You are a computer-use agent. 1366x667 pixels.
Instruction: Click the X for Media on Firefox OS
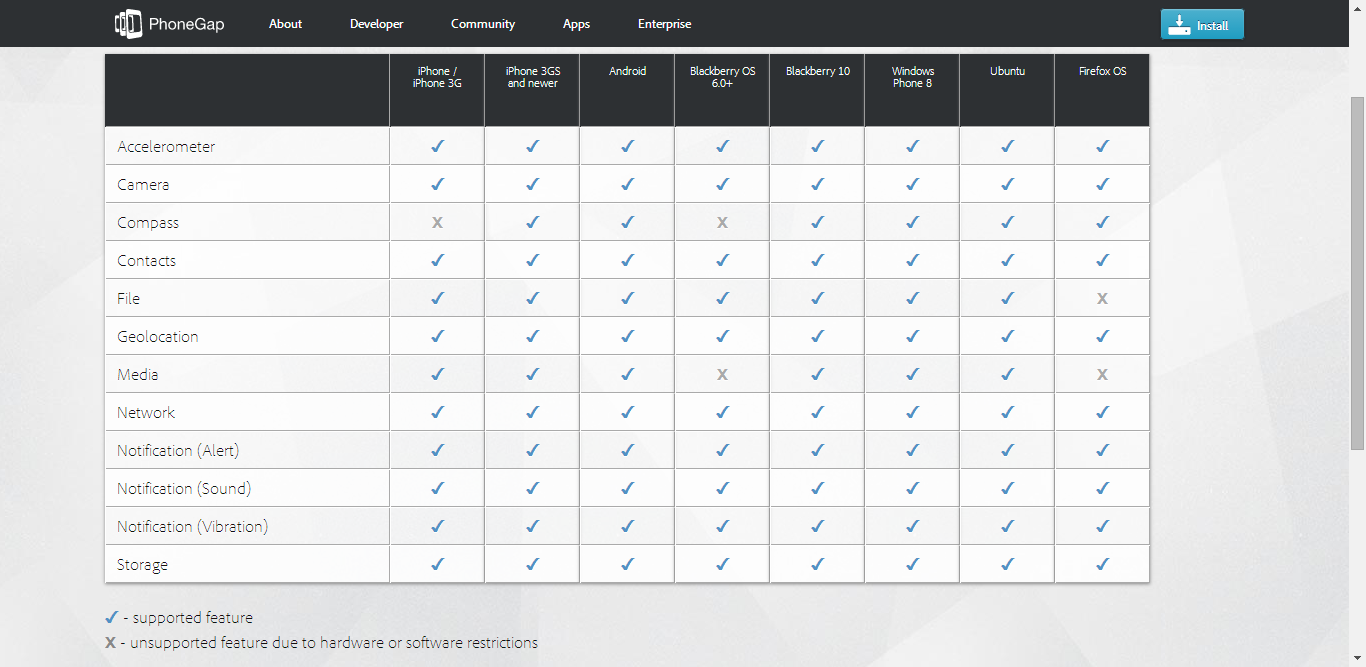click(1102, 374)
